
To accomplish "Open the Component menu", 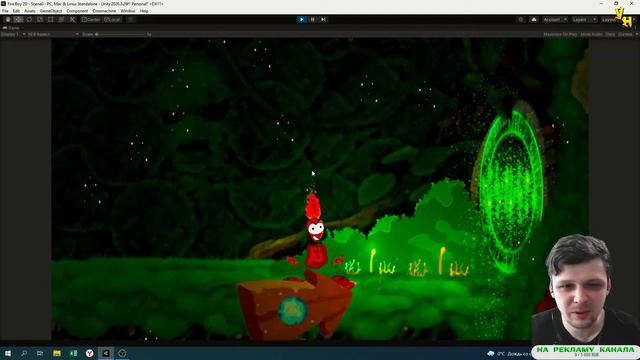I will (77, 11).
